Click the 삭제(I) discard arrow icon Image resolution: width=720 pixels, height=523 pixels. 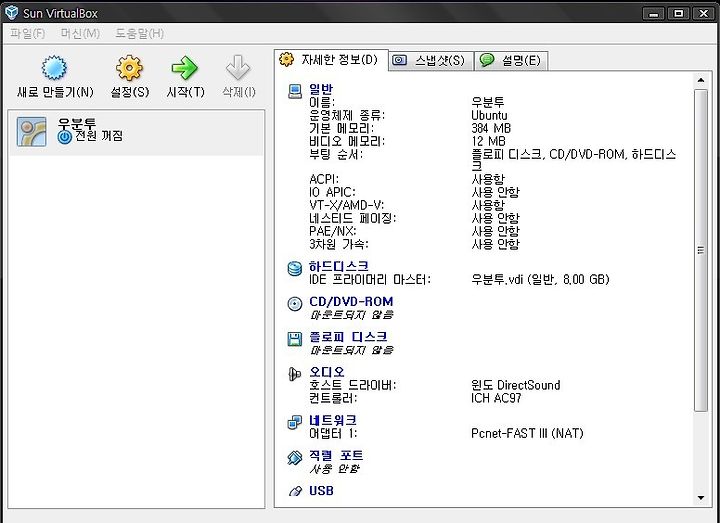pos(238,68)
